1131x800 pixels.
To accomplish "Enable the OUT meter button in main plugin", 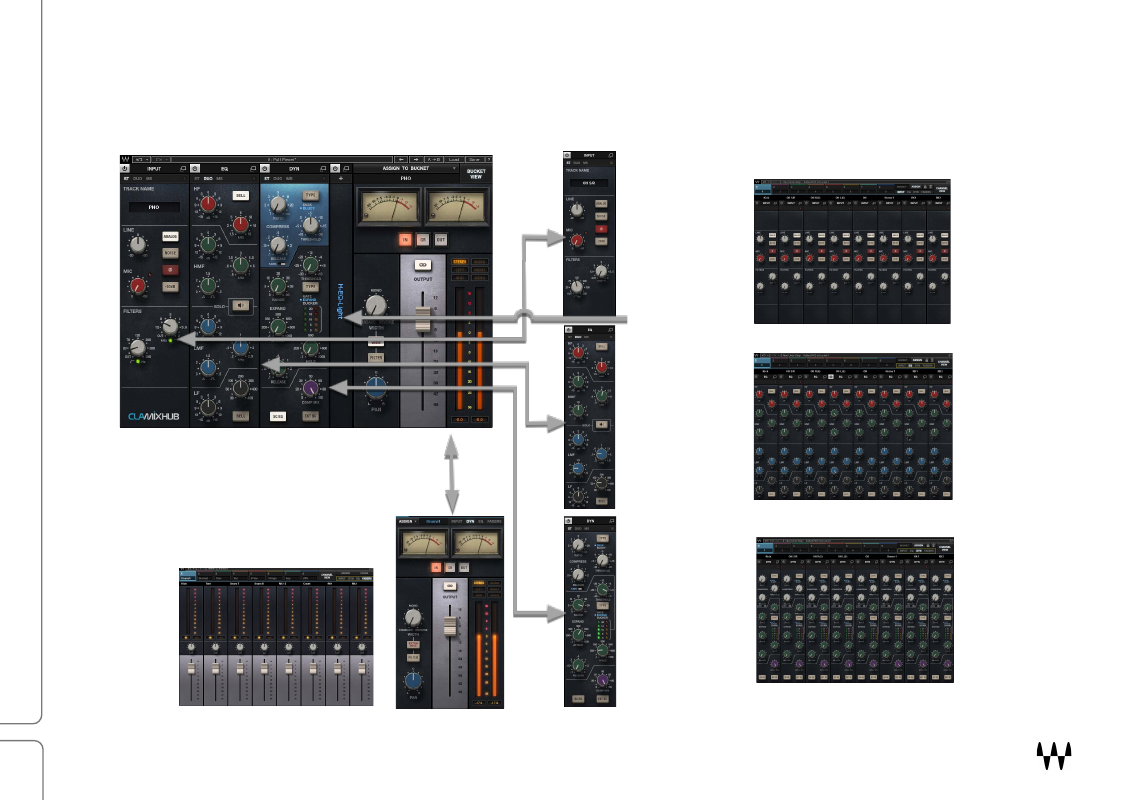I will click(441, 239).
